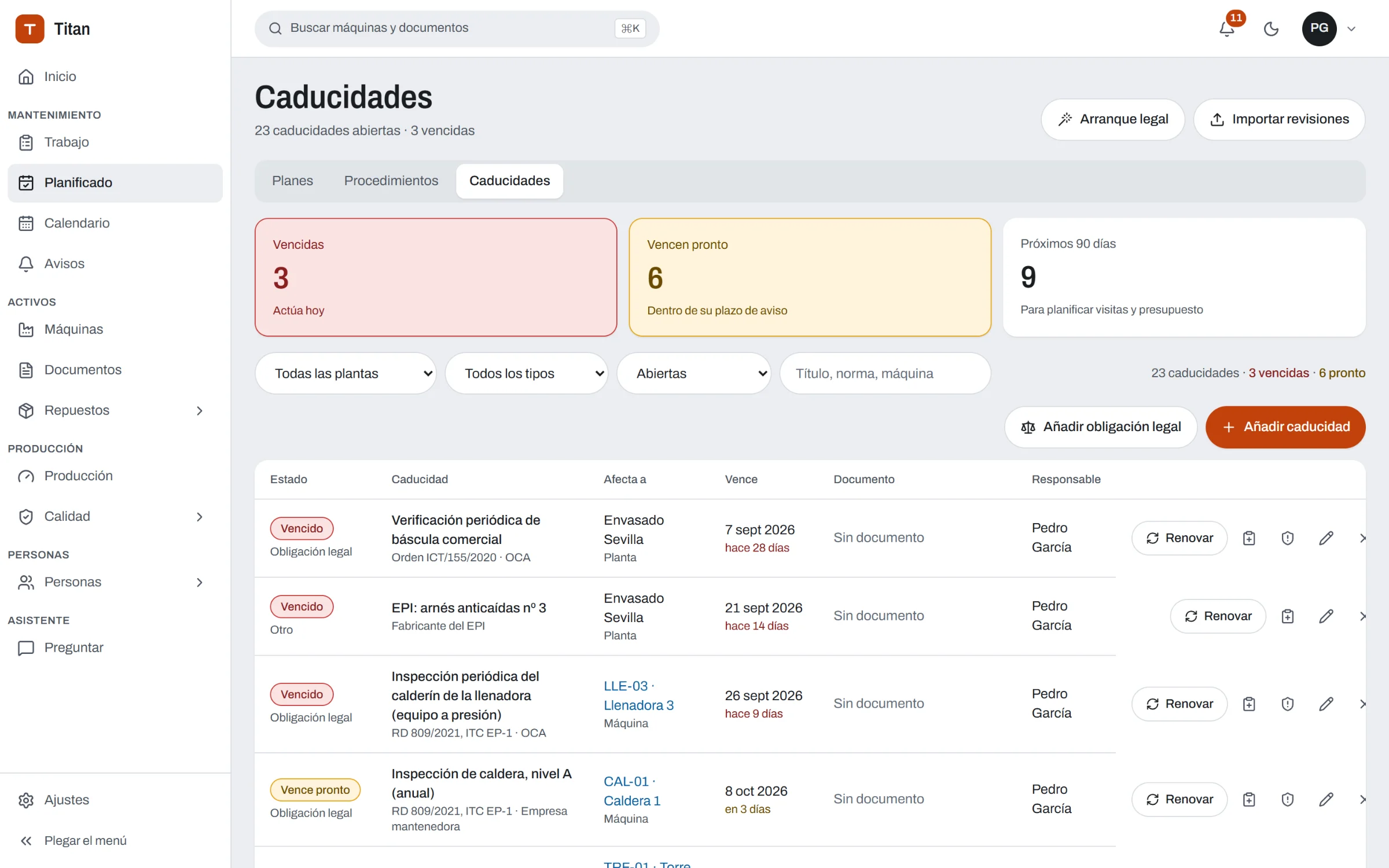Select the Vencidas summary card
This screenshot has height=868, width=1389.
click(436, 277)
